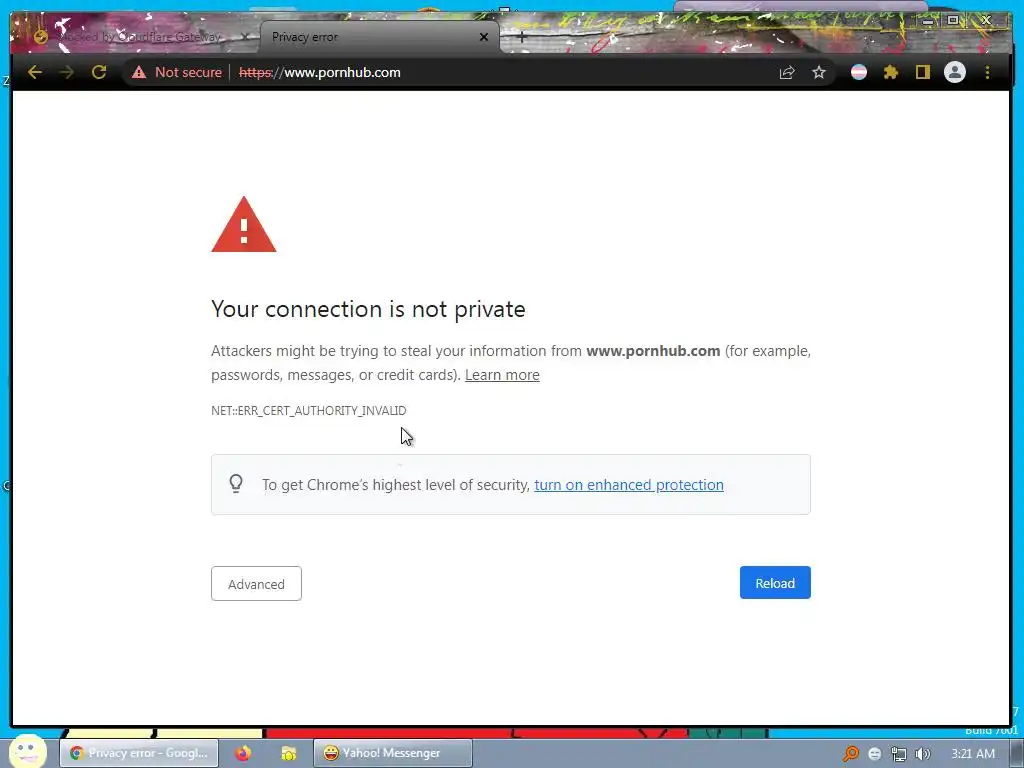Open Yahoo! Messenger from taskbar

pos(392,753)
